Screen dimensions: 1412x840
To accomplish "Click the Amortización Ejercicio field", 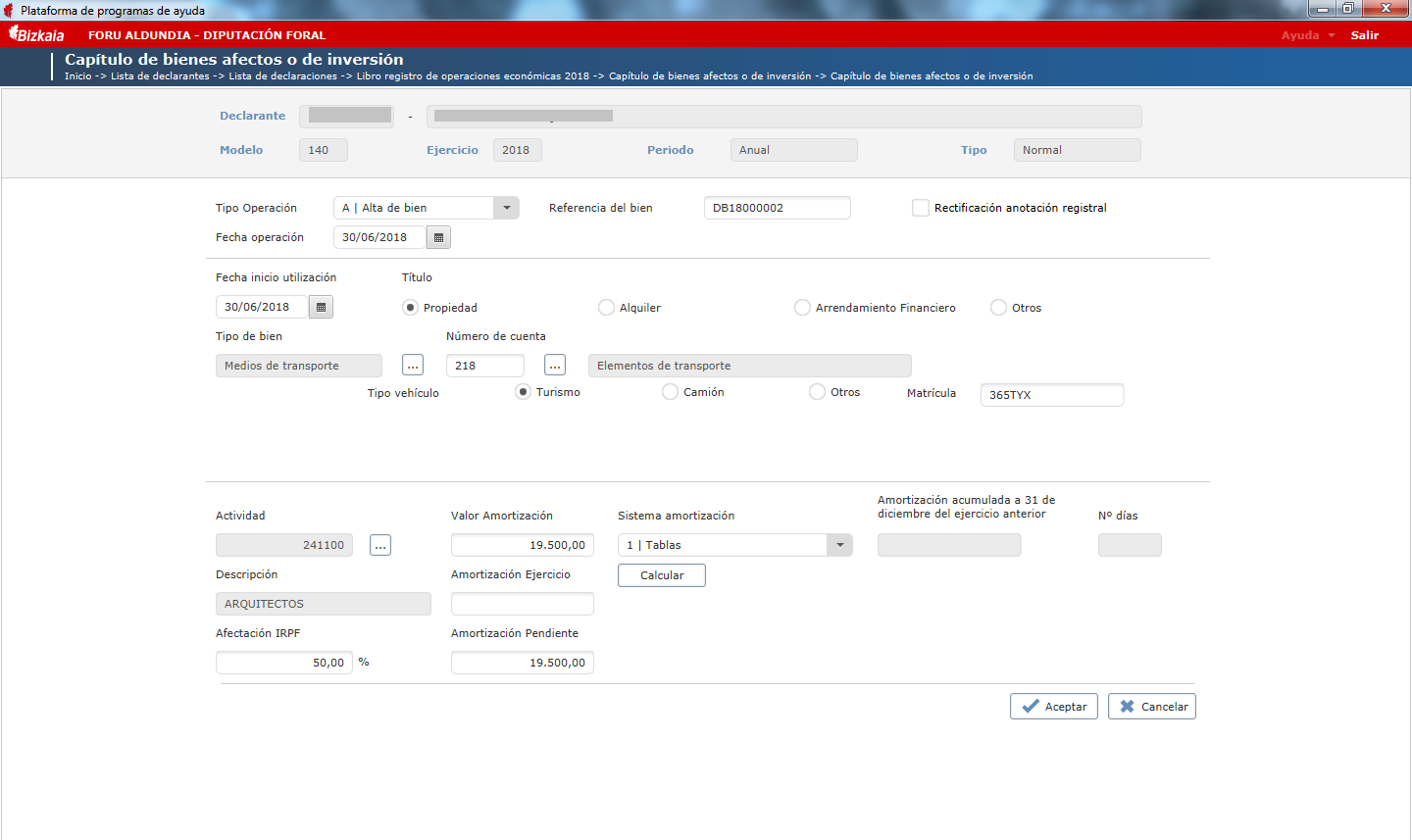I will coord(523,604).
